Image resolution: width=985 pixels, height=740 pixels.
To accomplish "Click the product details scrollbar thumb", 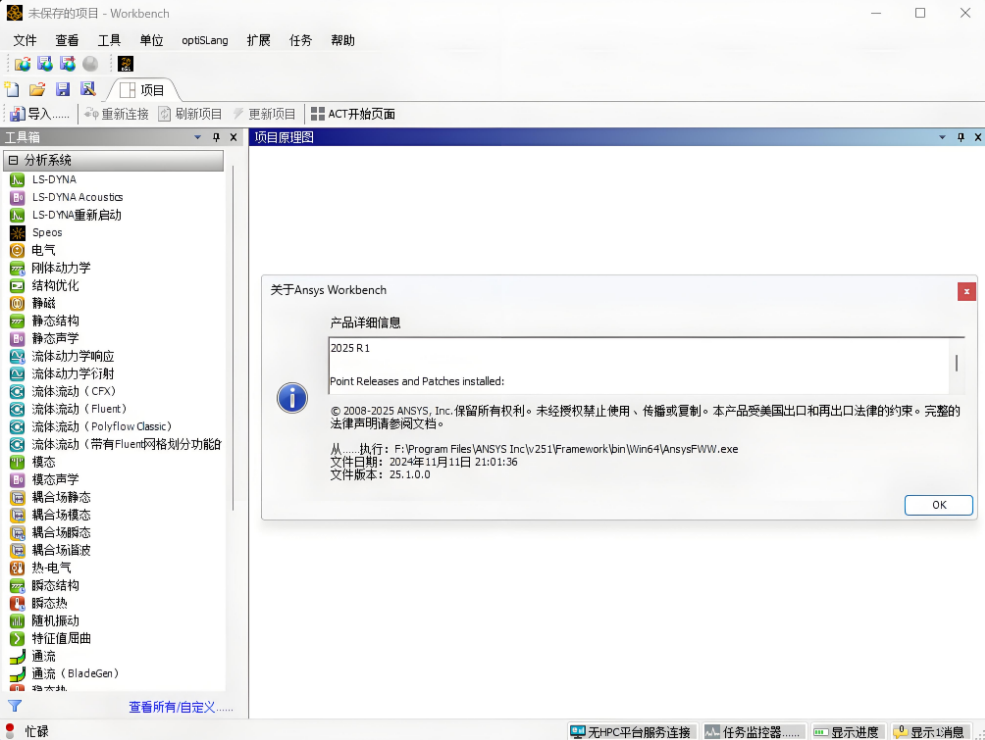I will pos(956,363).
